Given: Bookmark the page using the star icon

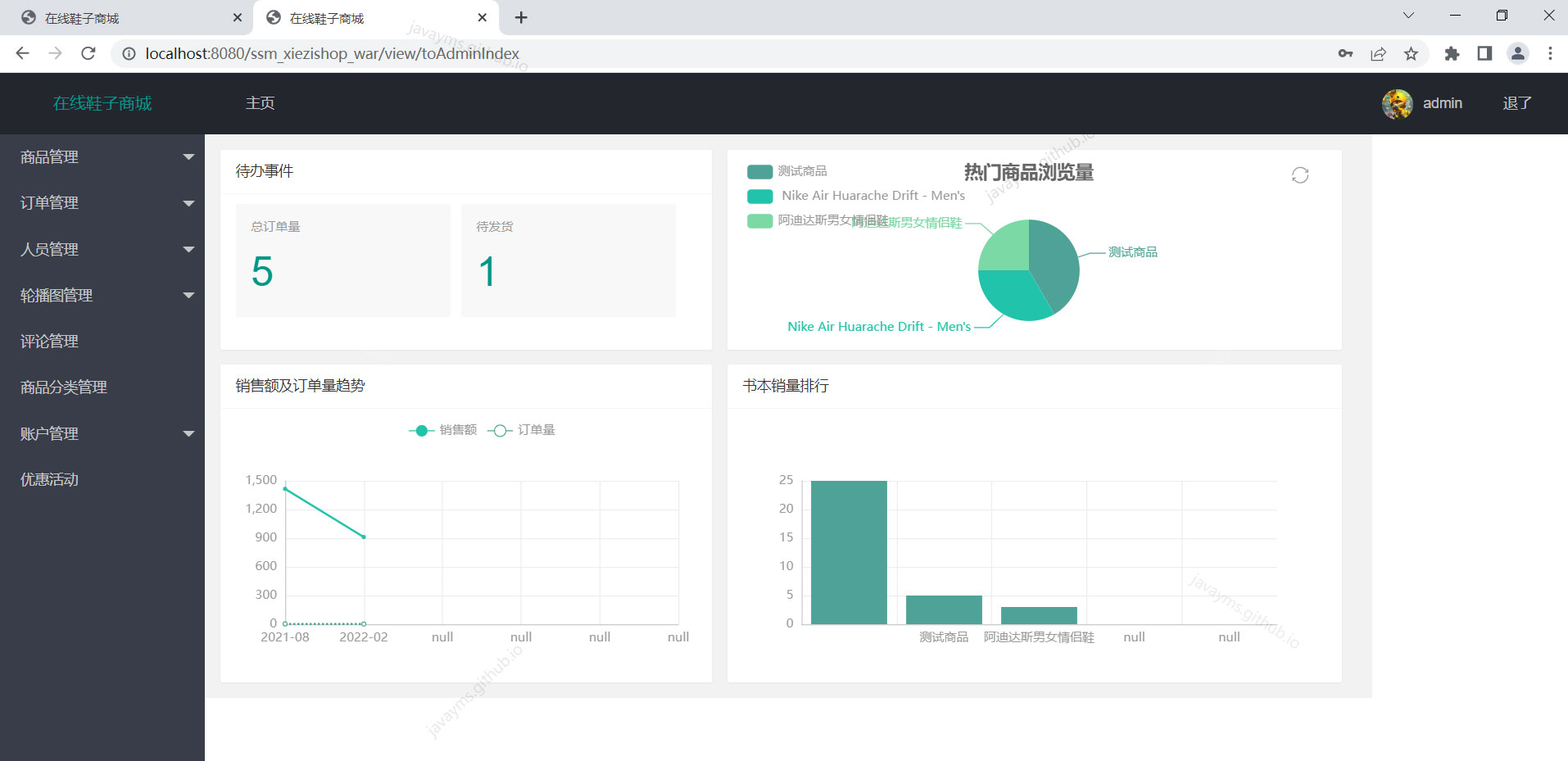Looking at the screenshot, I should [x=1411, y=53].
